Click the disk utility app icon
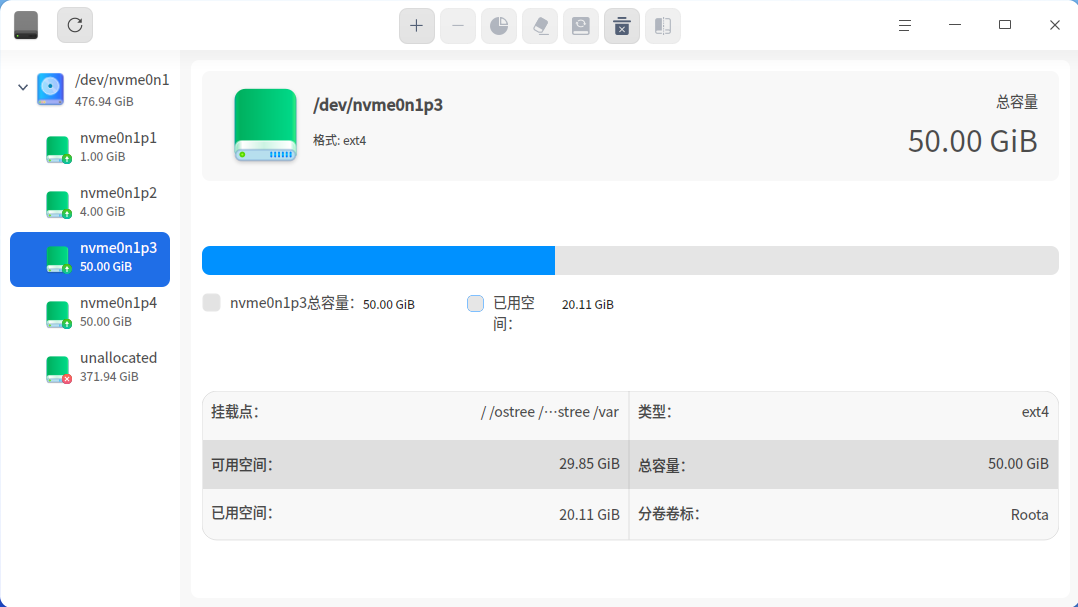The image size is (1078, 607). pos(26,25)
